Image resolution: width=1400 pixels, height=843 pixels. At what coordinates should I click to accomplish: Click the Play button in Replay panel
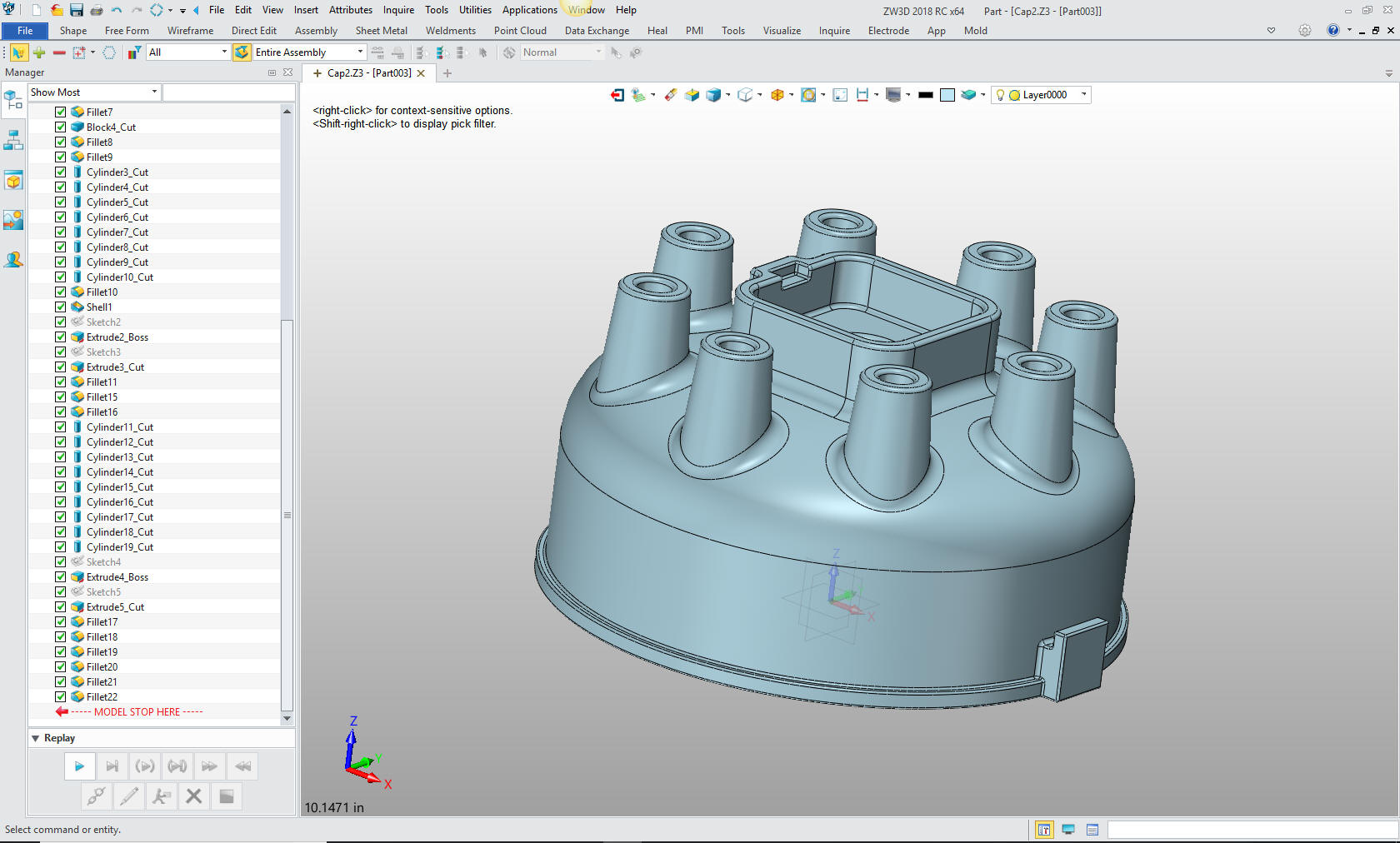click(79, 766)
